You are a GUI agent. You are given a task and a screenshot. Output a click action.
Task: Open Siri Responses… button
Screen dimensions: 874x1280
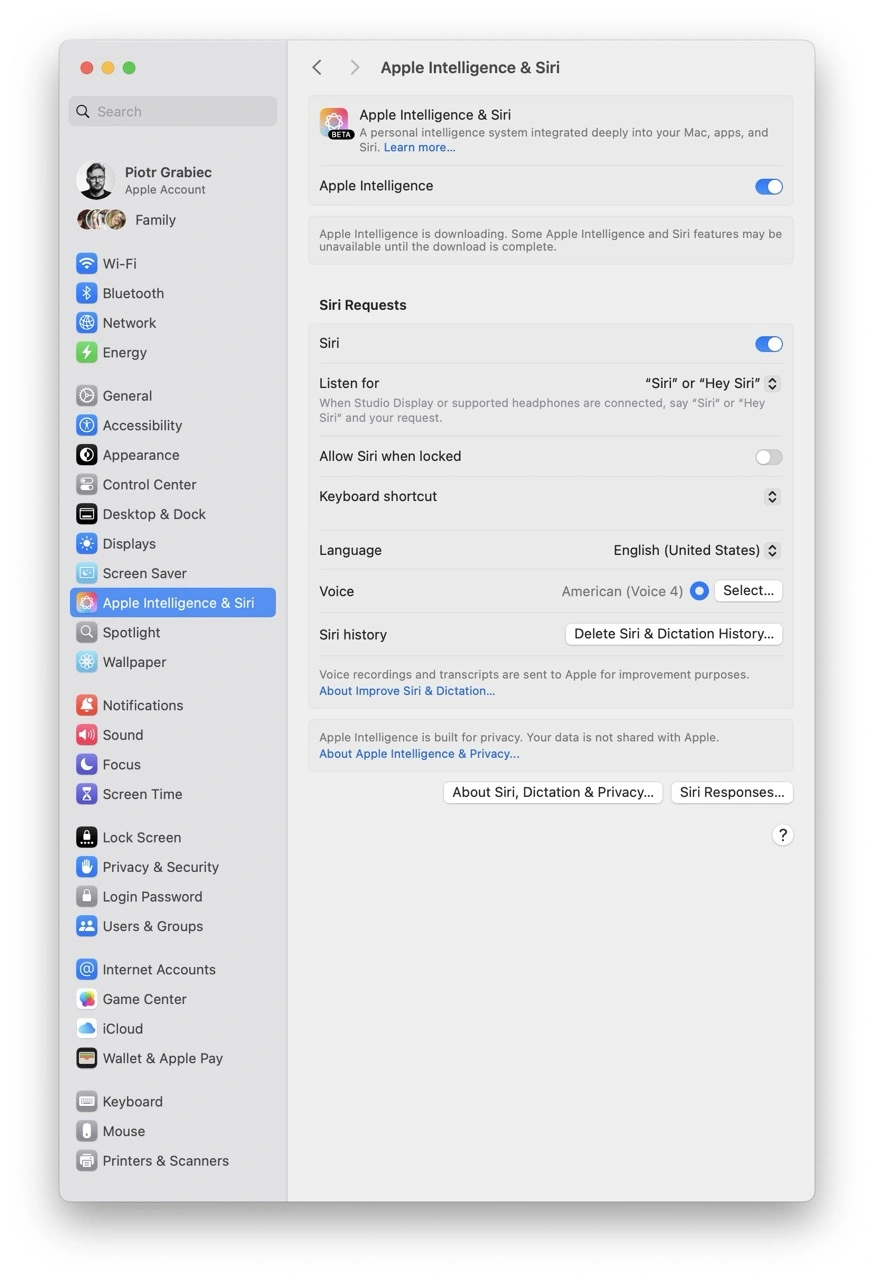pyautogui.click(x=732, y=792)
